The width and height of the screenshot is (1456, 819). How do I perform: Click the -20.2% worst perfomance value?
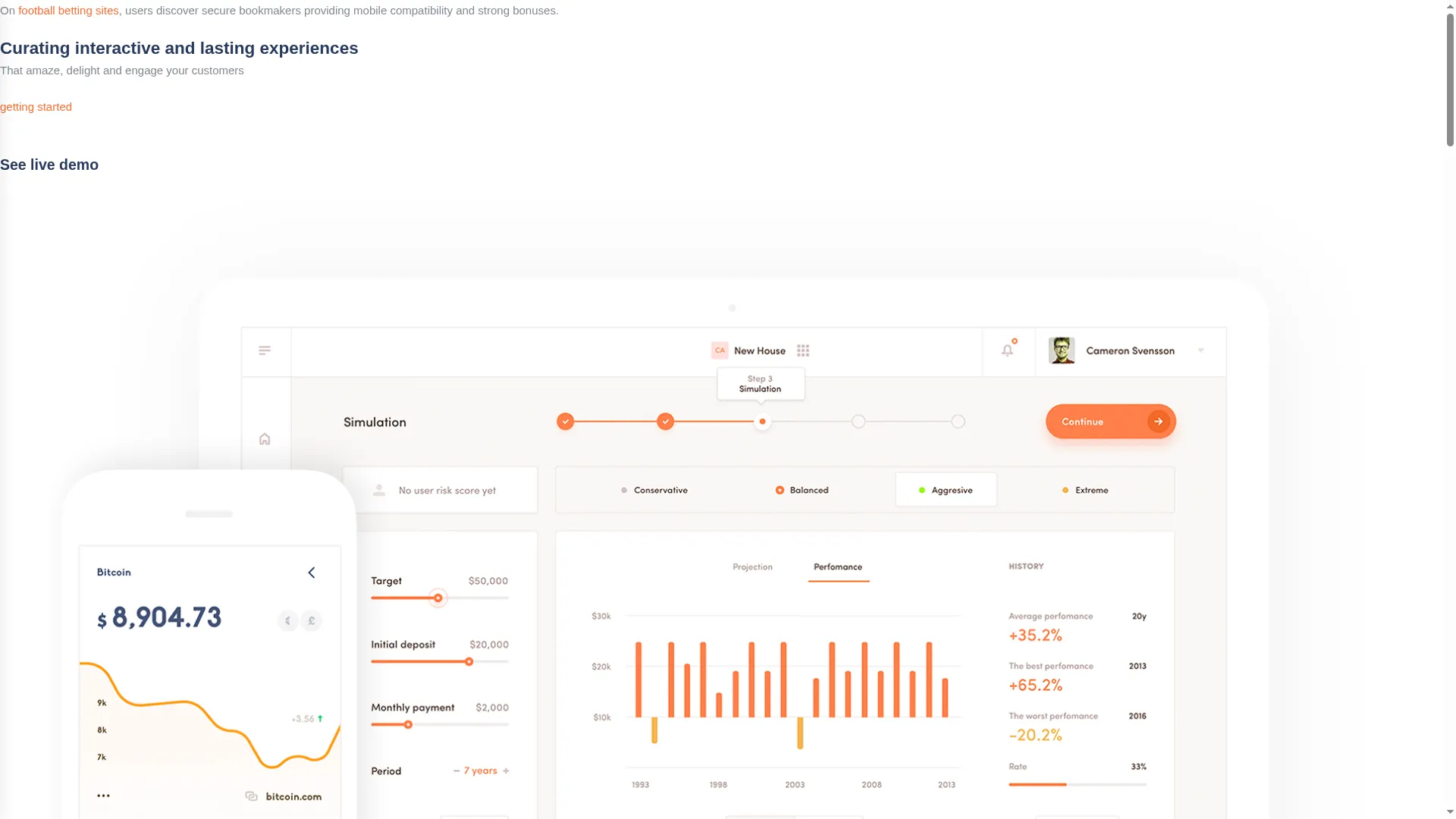1035,736
